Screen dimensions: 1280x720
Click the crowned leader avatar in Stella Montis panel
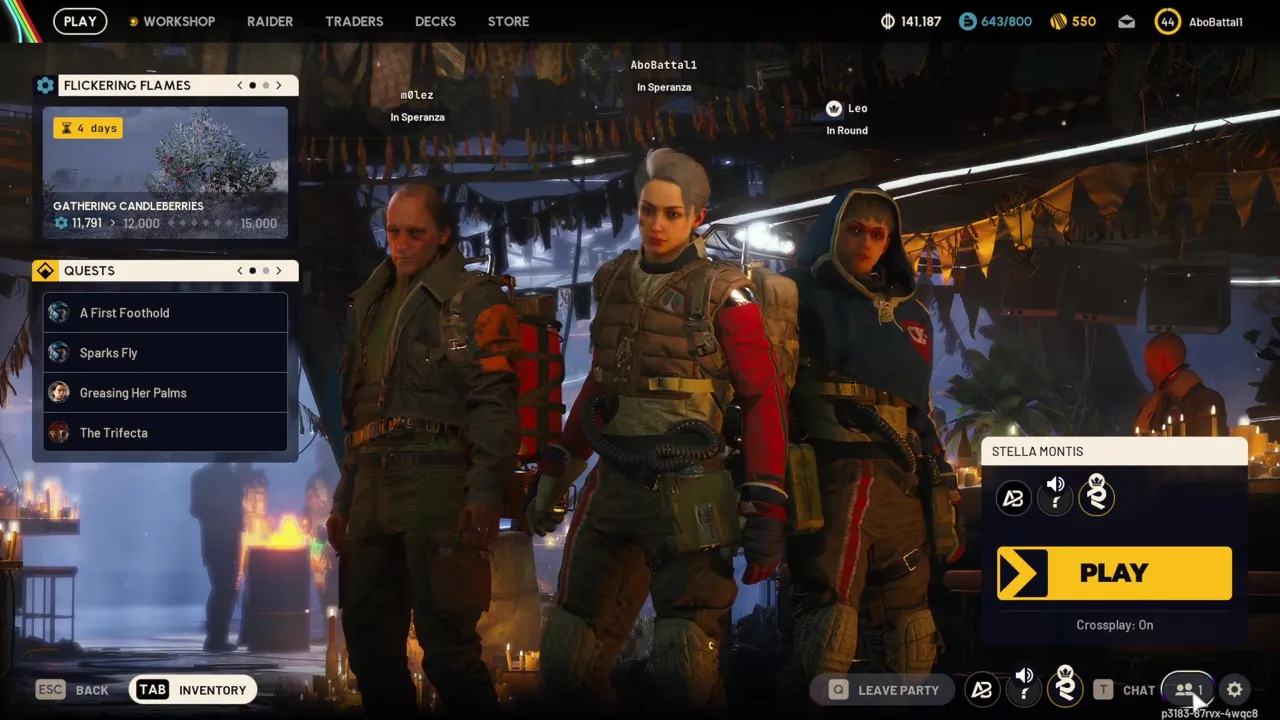click(1097, 495)
